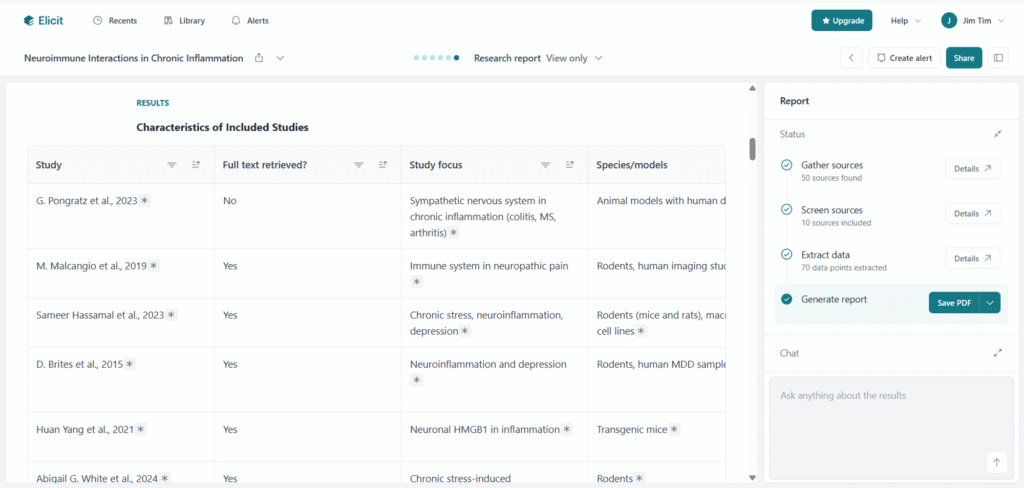Click the Share button
The height and width of the screenshot is (488, 1024).
pyautogui.click(x=963, y=58)
